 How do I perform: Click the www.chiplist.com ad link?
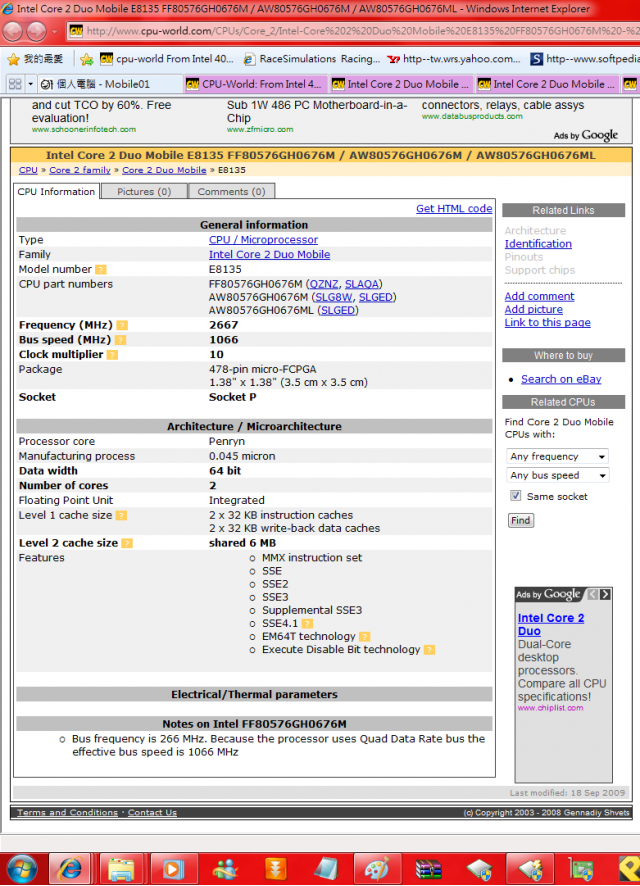(550, 707)
